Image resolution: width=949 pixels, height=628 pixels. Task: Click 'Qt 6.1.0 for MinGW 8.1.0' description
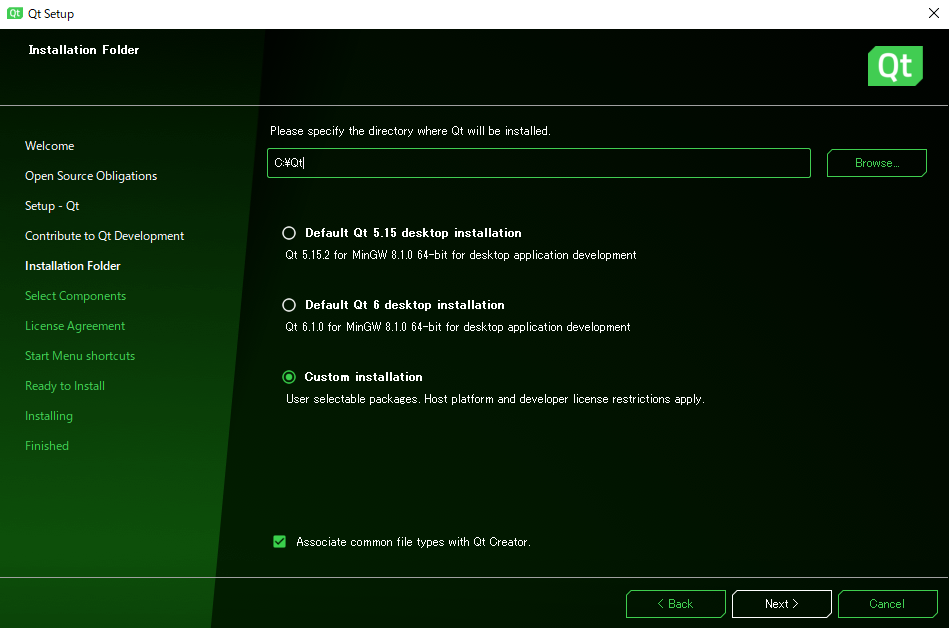point(458,327)
